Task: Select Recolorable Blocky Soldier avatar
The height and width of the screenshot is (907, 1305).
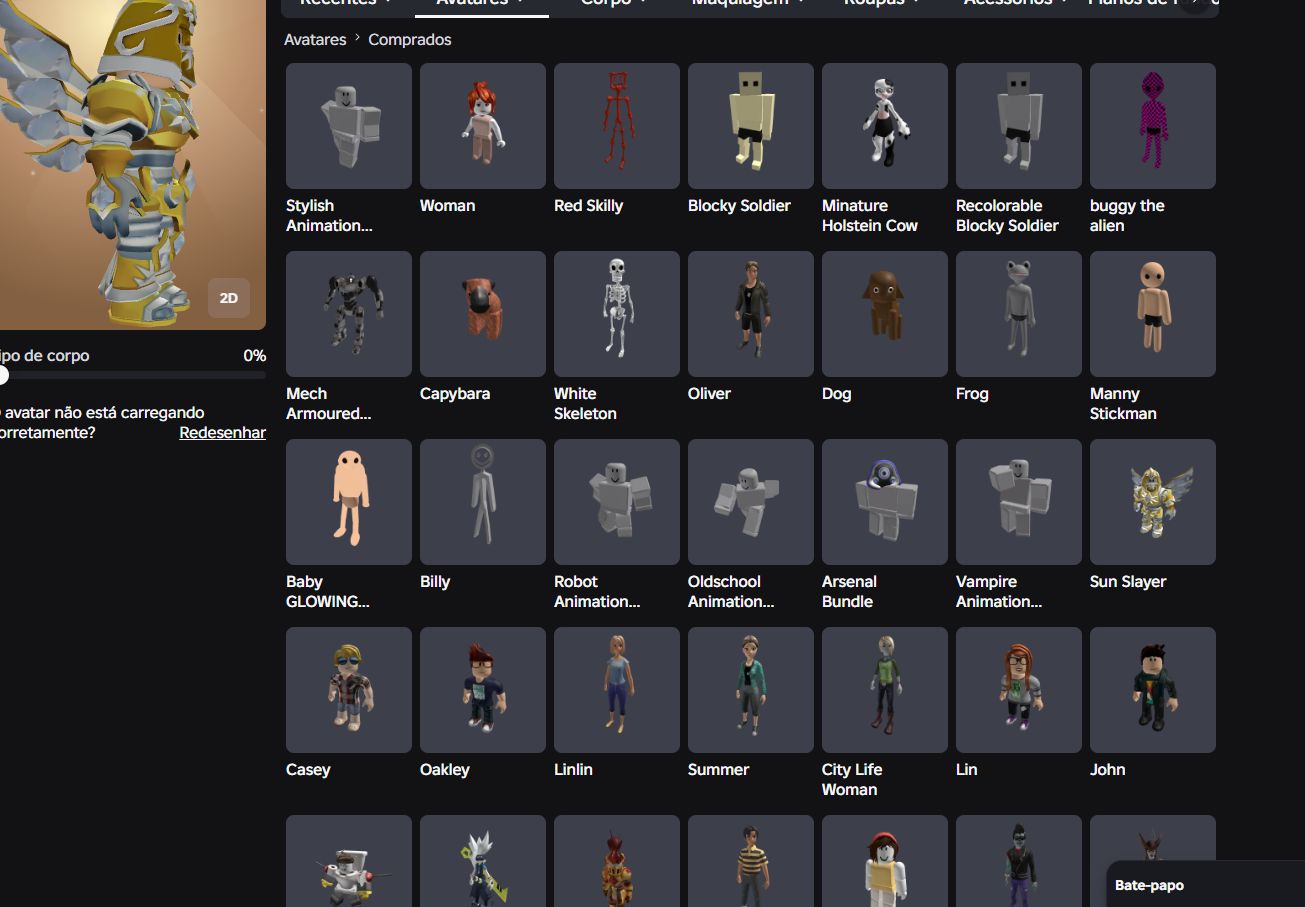Action: tap(1019, 126)
